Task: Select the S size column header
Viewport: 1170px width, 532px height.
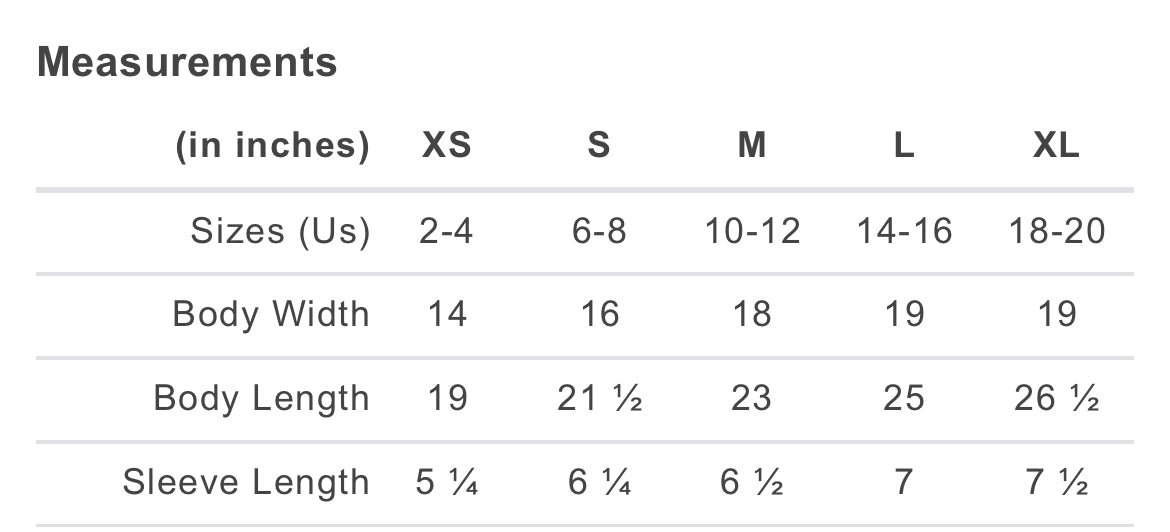Action: click(598, 146)
